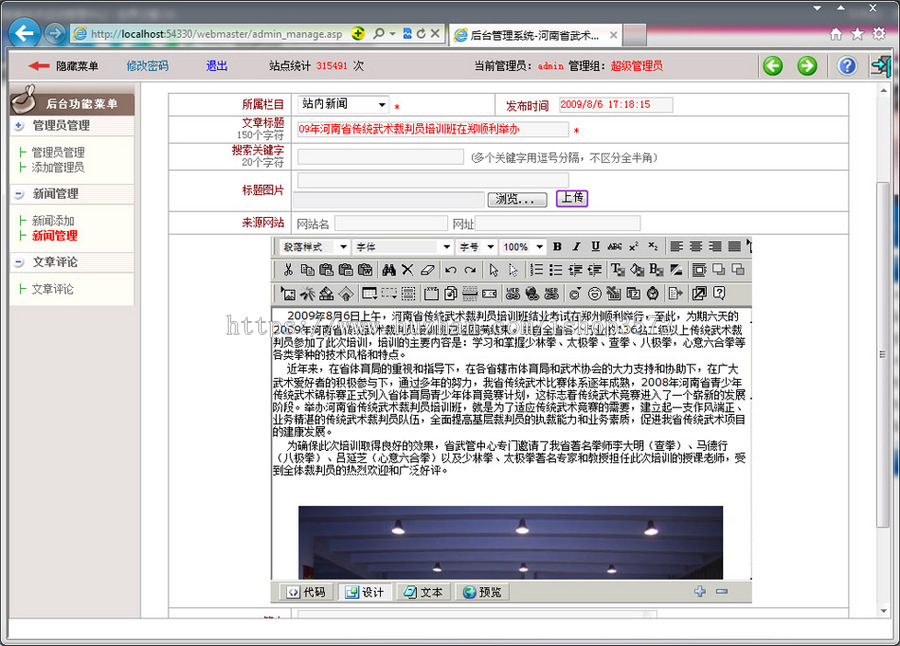Switch to the 预览 preview tab
Screen dimensions: 900x646
coord(481,591)
